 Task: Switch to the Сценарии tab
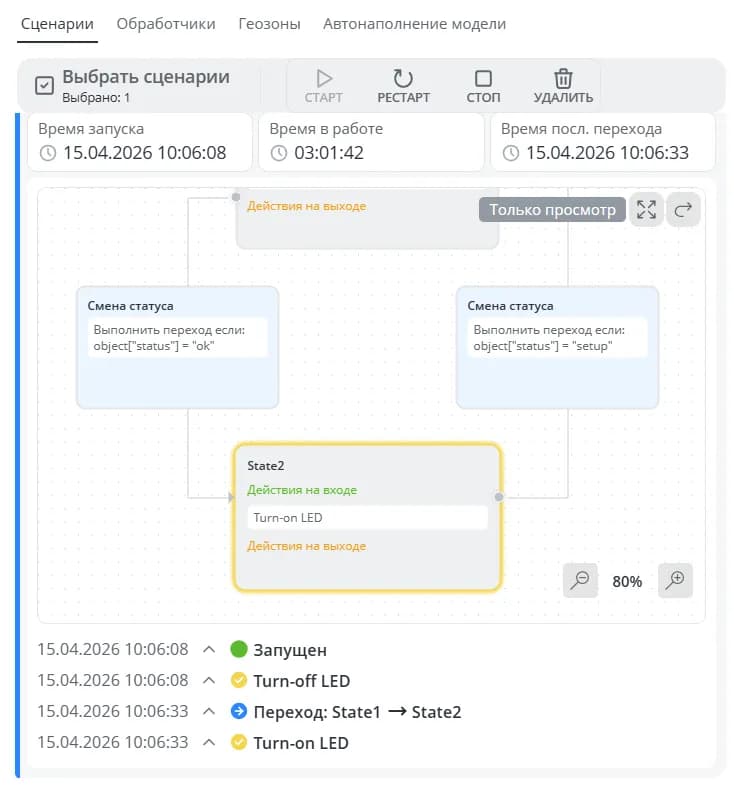click(57, 24)
